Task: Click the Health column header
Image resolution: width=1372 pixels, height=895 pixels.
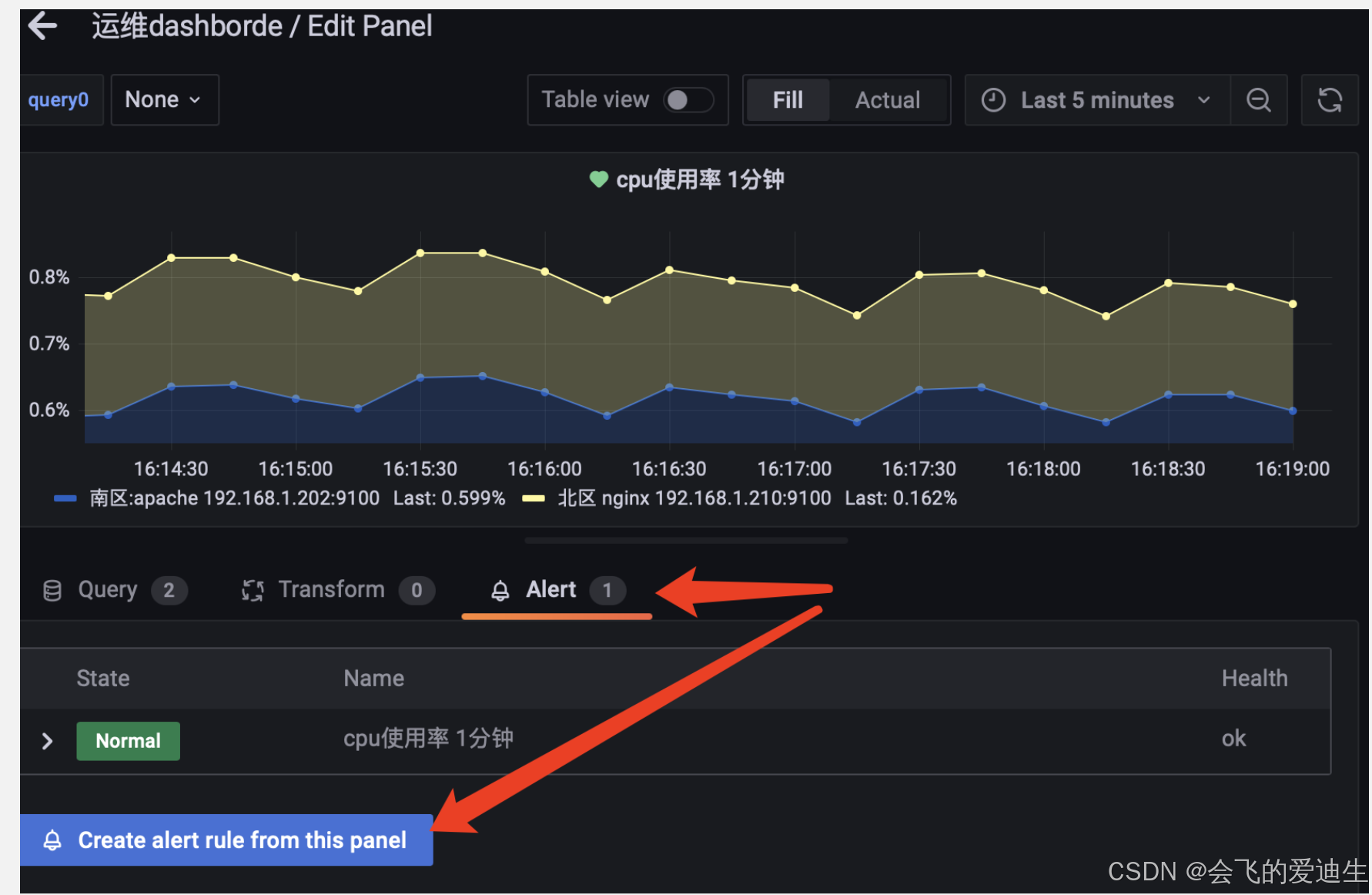Action: point(1254,678)
